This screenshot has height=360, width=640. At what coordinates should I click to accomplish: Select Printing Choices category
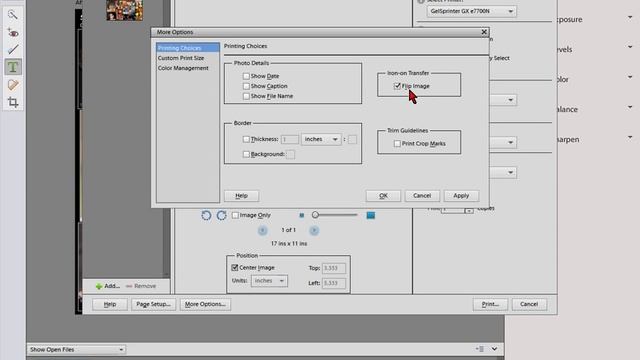tap(188, 48)
